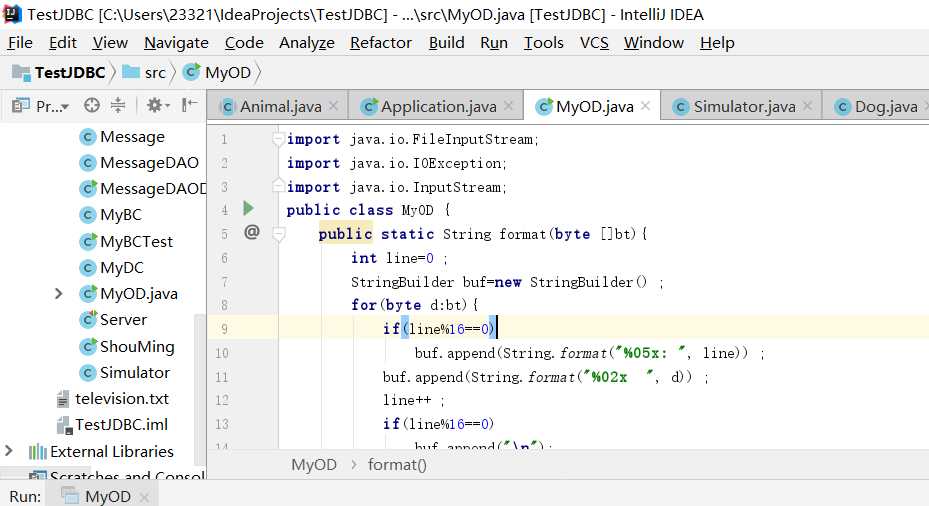The image size is (929, 506).
Task: Select ShouMing class in project tree
Action: pyautogui.click(x=127, y=346)
